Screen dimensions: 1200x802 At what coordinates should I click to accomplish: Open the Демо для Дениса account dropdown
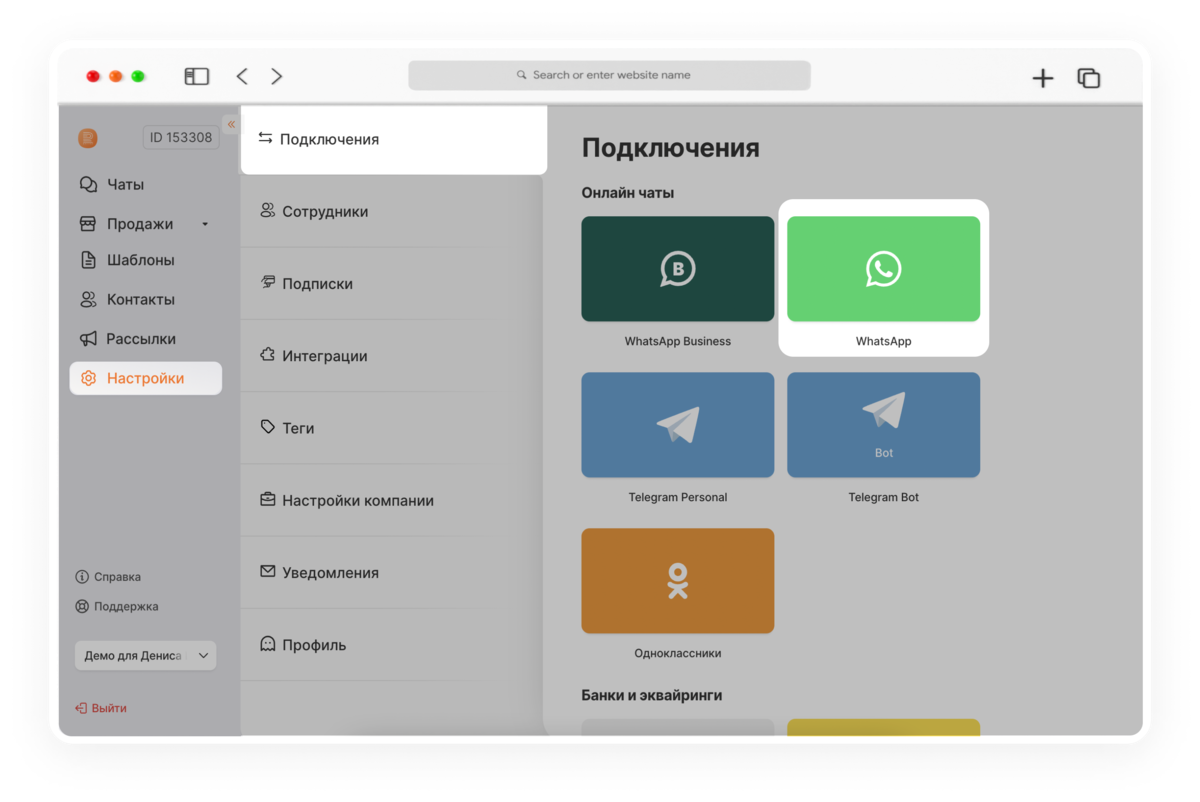[x=146, y=656]
